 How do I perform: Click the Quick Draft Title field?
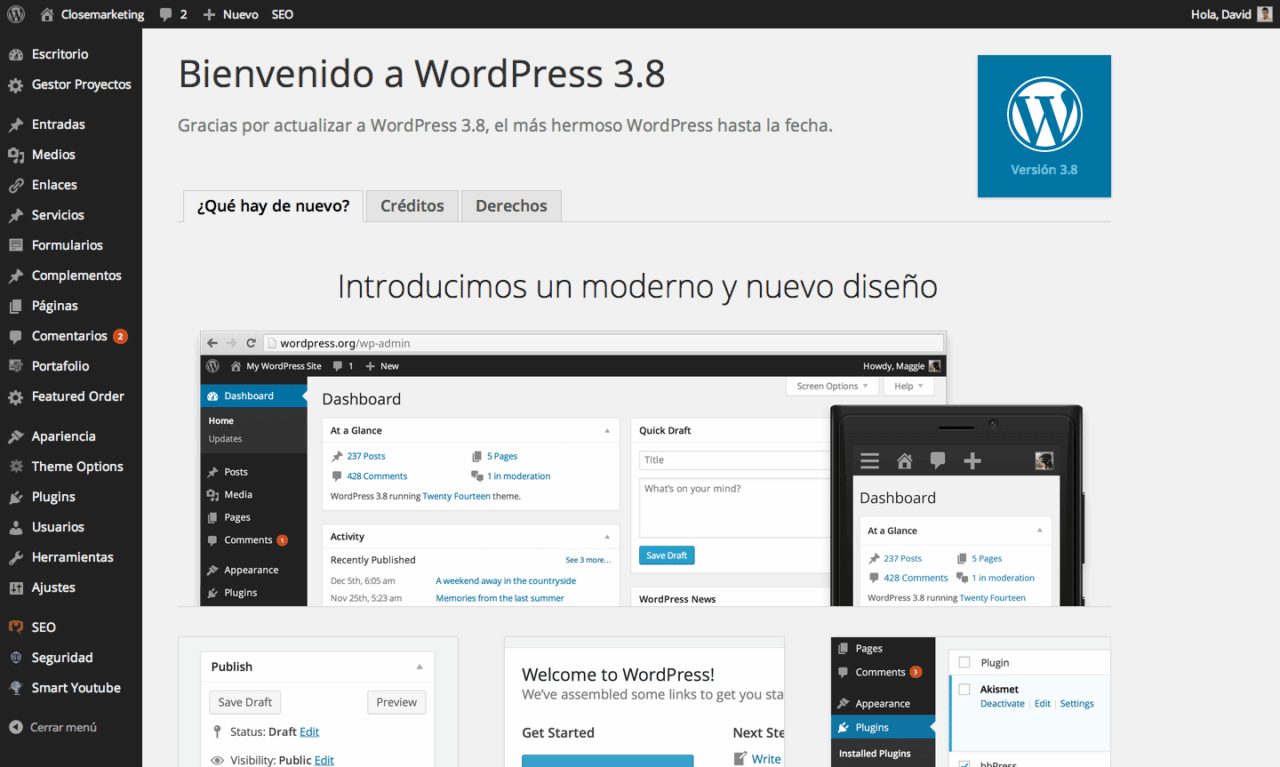pyautogui.click(x=735, y=460)
